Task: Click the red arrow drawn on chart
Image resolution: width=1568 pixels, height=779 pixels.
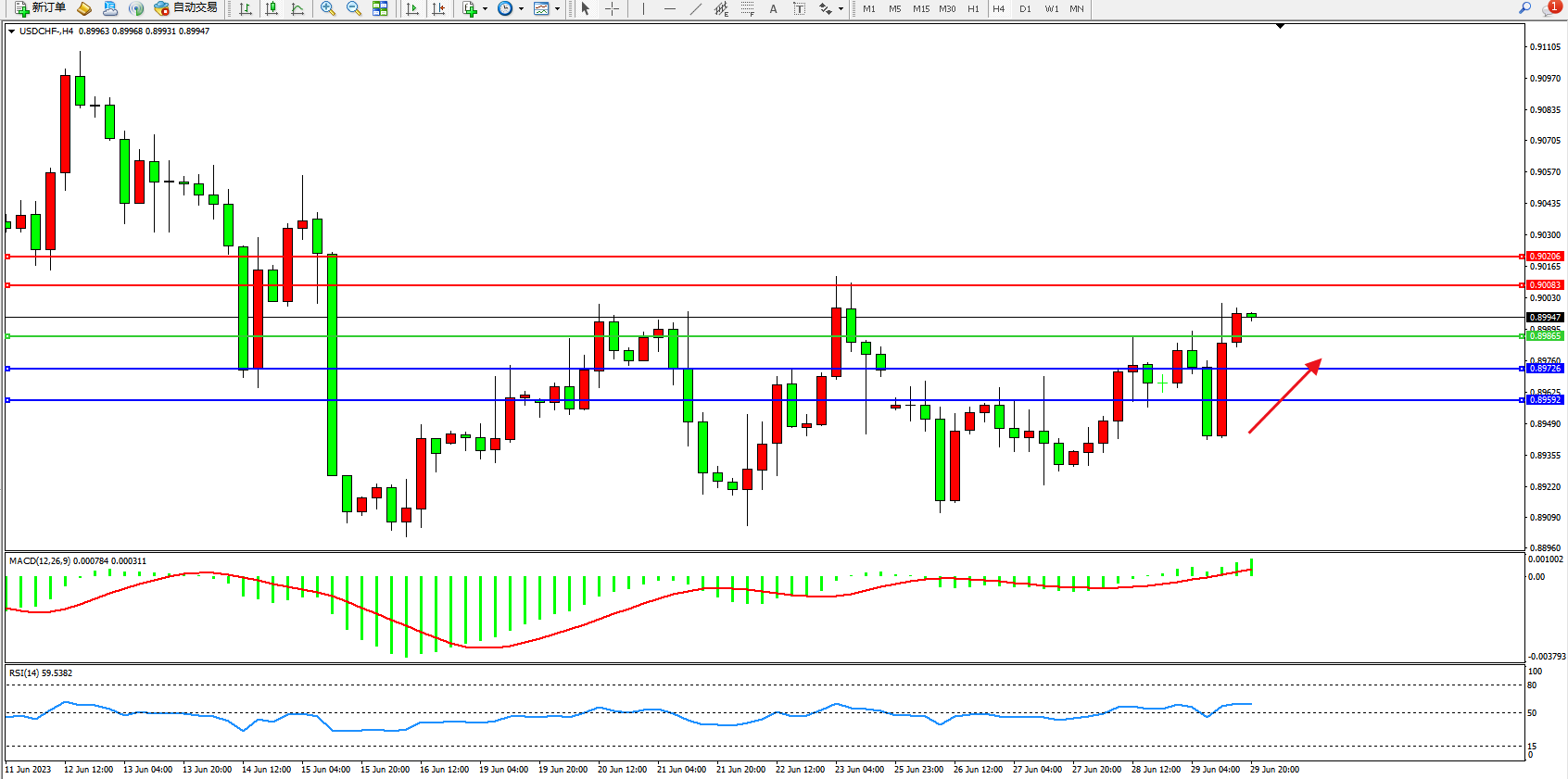Action: click(x=1284, y=396)
